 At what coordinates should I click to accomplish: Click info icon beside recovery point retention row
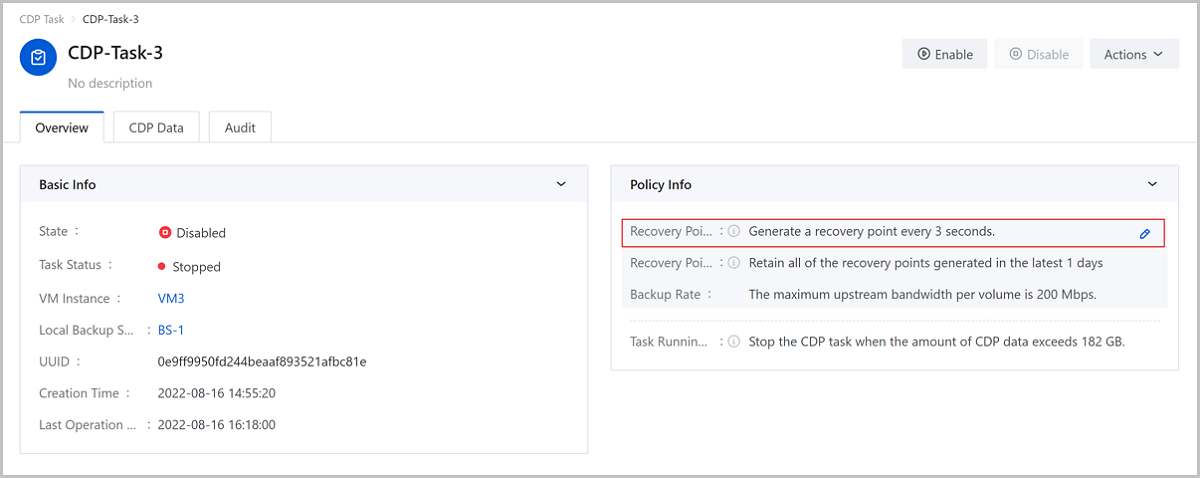point(733,263)
